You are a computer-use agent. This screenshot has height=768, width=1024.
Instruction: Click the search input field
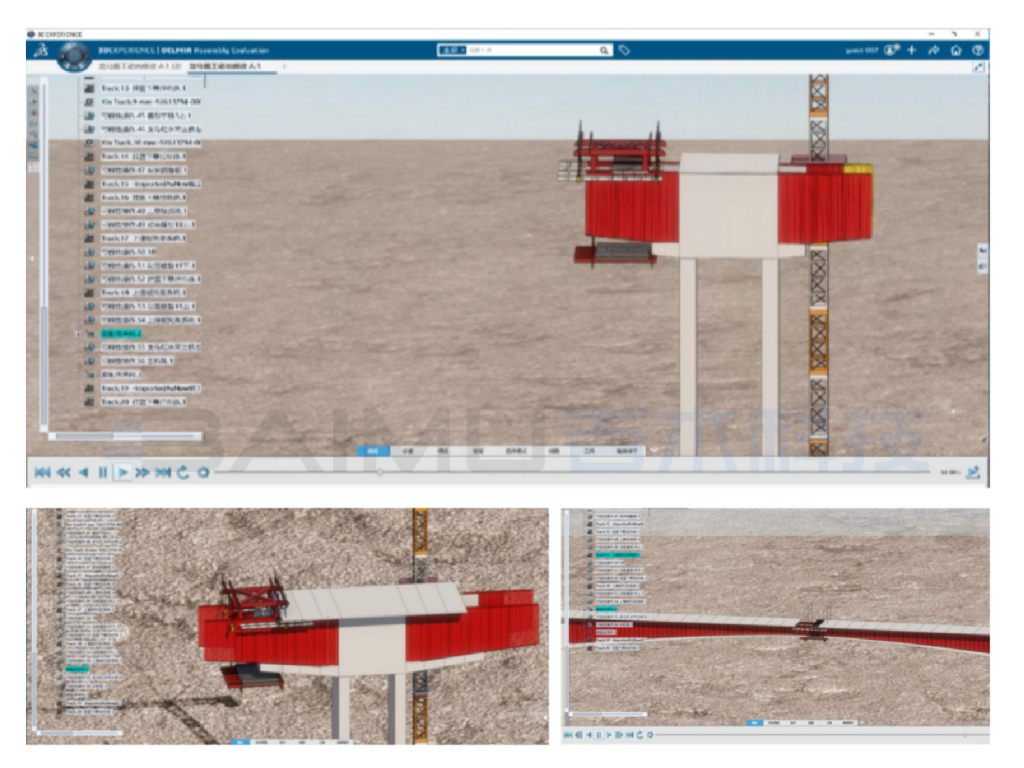(x=530, y=50)
